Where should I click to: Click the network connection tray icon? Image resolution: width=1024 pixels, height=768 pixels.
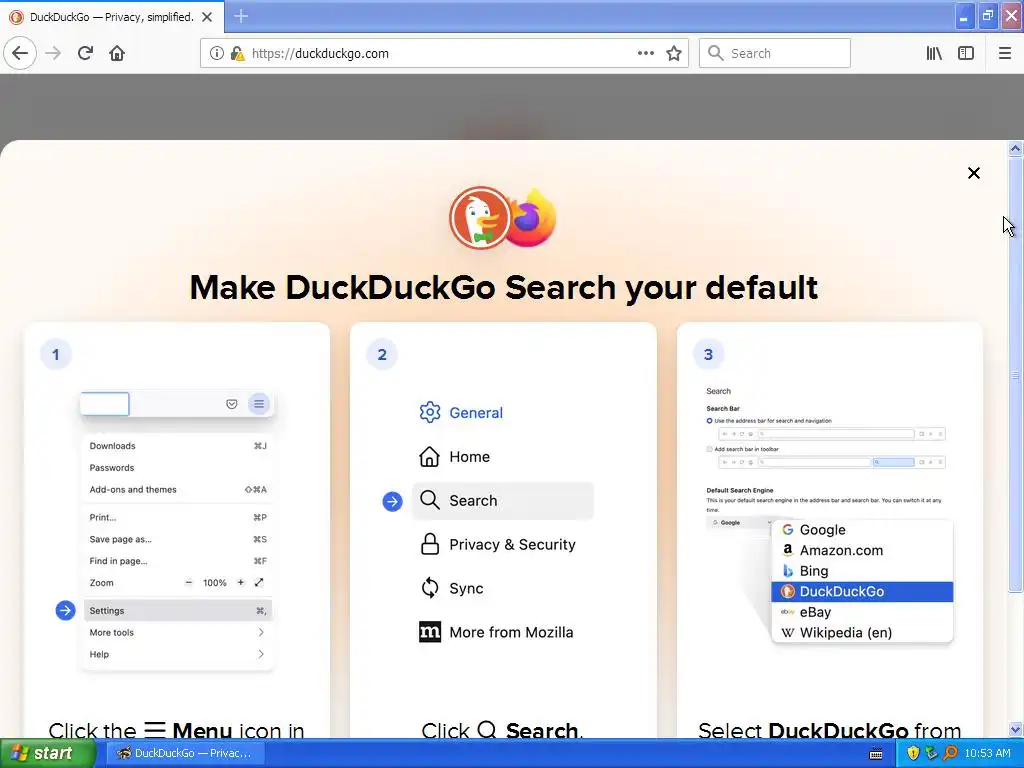[x=931, y=753]
